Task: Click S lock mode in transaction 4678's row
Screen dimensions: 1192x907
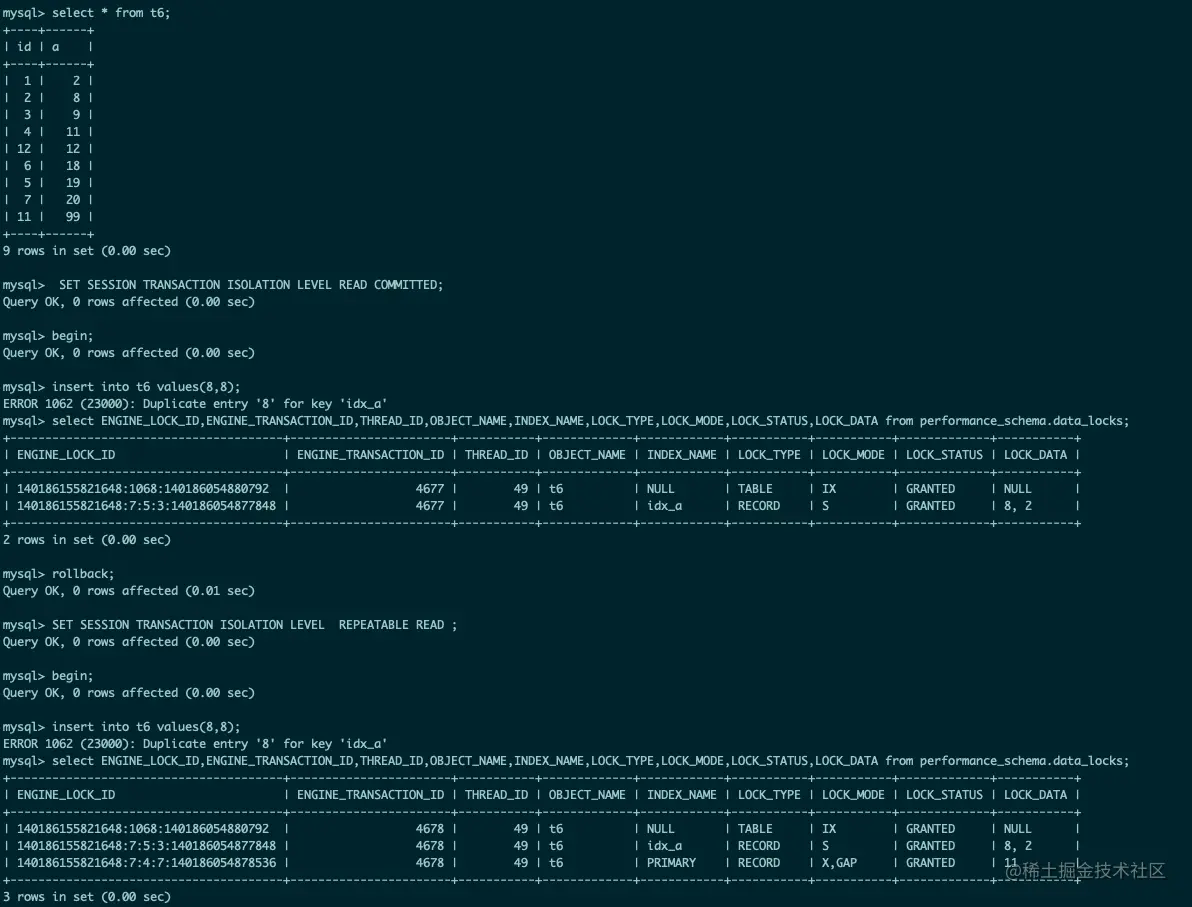Action: (826, 845)
